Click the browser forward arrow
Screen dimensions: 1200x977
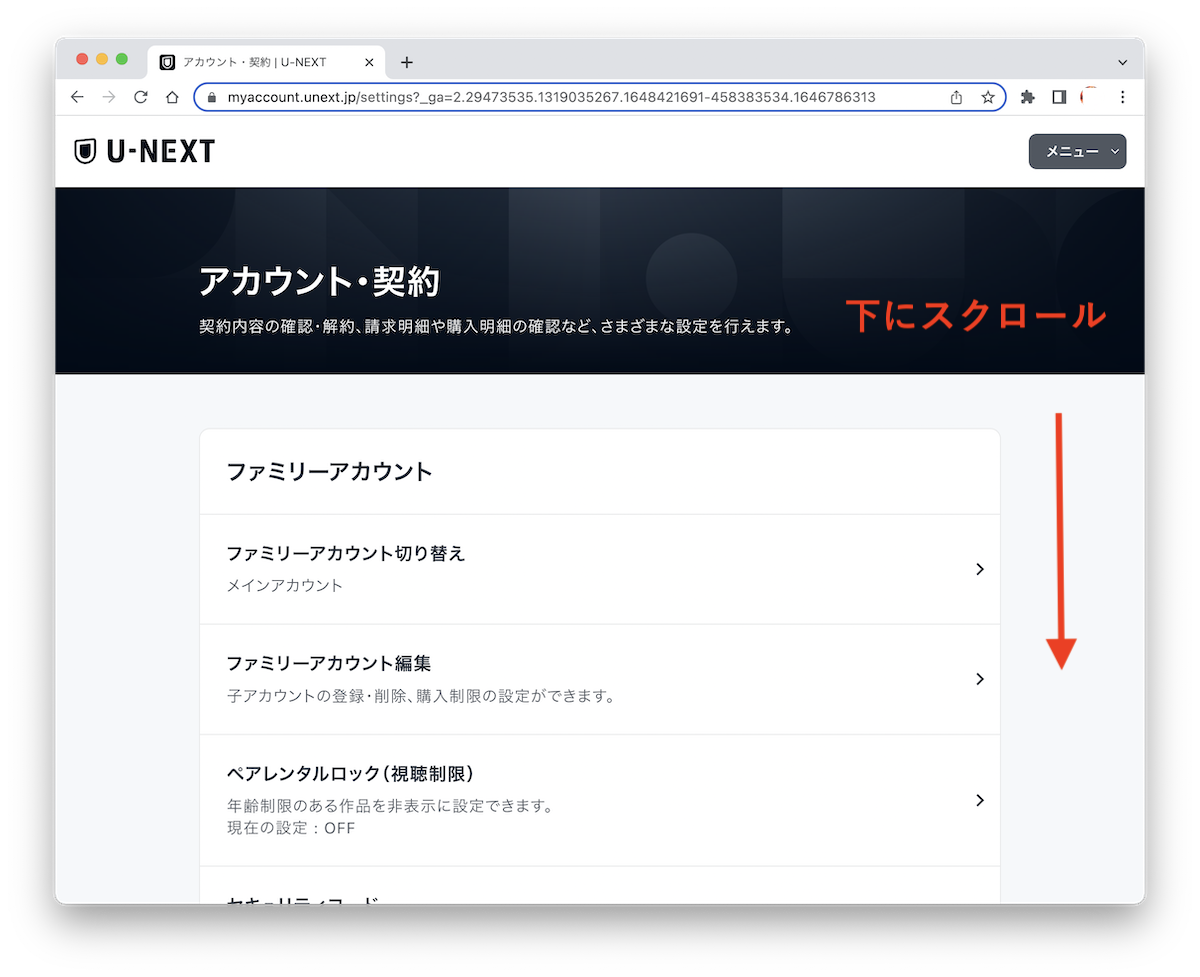[x=109, y=97]
